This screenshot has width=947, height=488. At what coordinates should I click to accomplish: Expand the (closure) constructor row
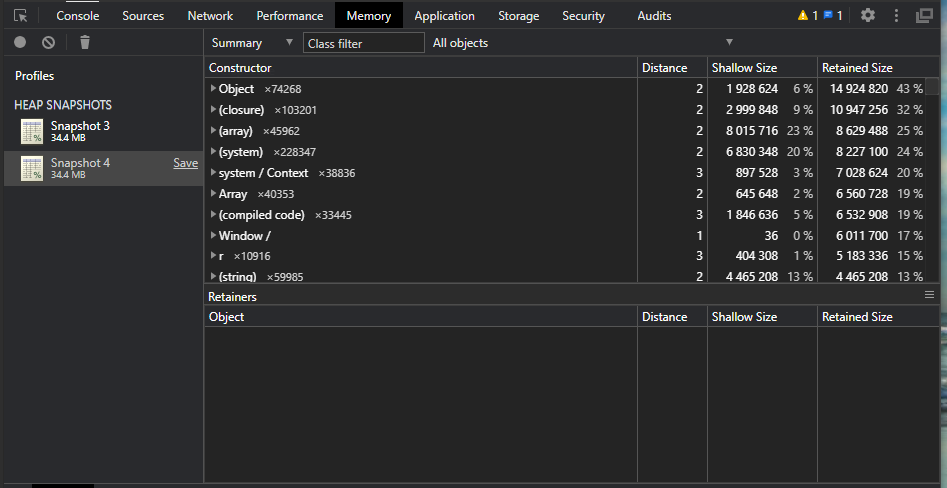214,110
